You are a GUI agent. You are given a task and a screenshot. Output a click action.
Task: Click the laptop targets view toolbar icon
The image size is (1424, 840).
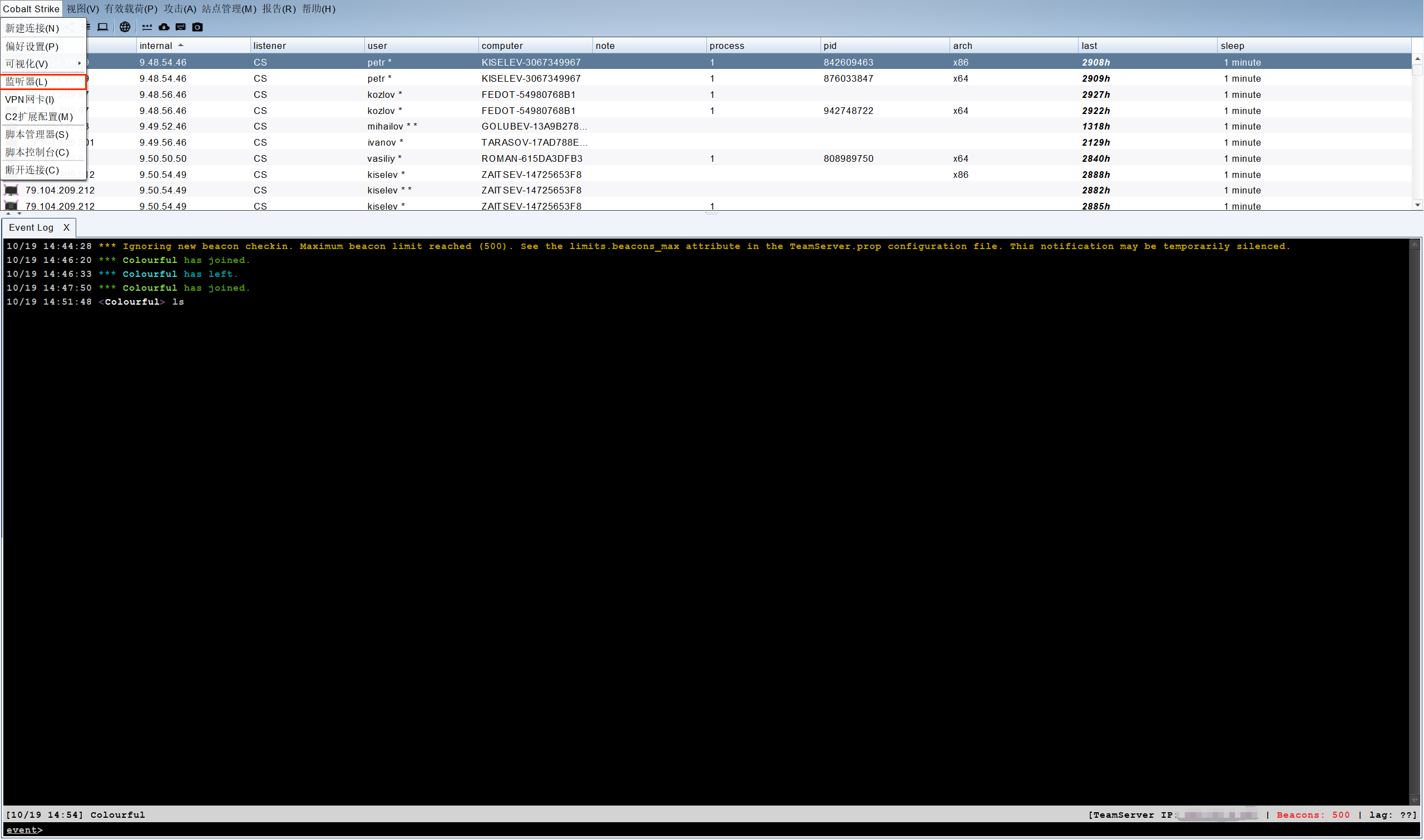pyautogui.click(x=103, y=27)
